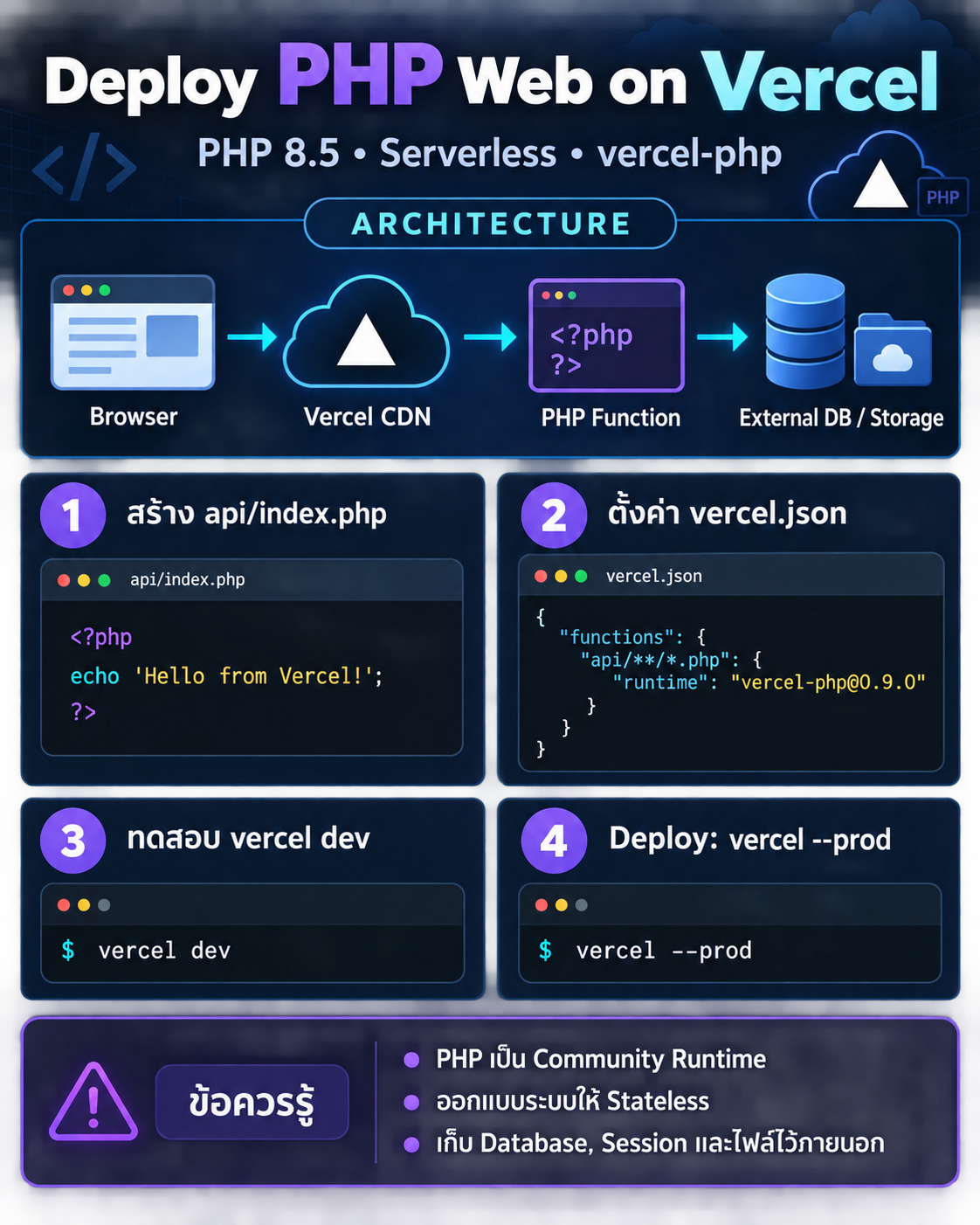This screenshot has width=980, height=1225.
Task: Click the PHP Function code window icon
Action: [x=606, y=335]
